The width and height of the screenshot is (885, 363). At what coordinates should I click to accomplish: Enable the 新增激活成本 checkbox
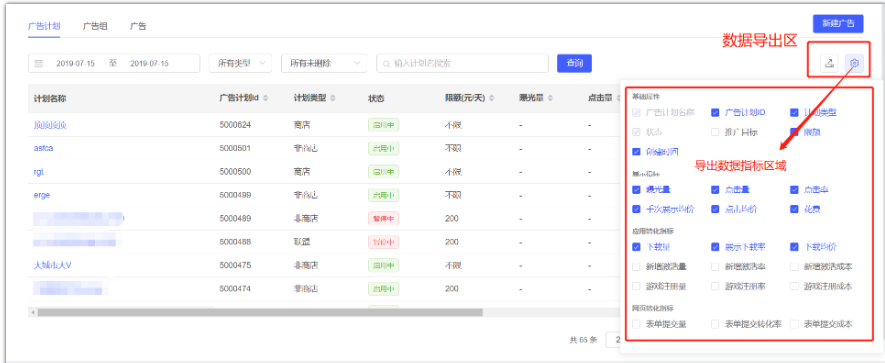click(794, 266)
